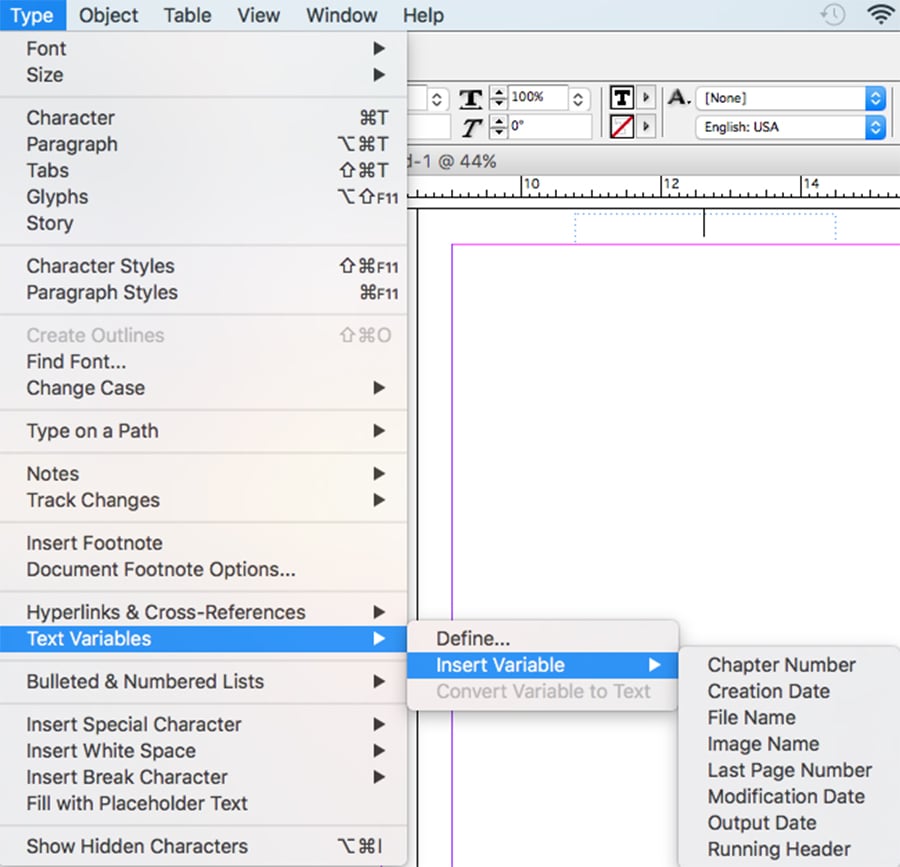Insert the Running Header variable
Screen dimensions: 900x867
tap(778, 849)
